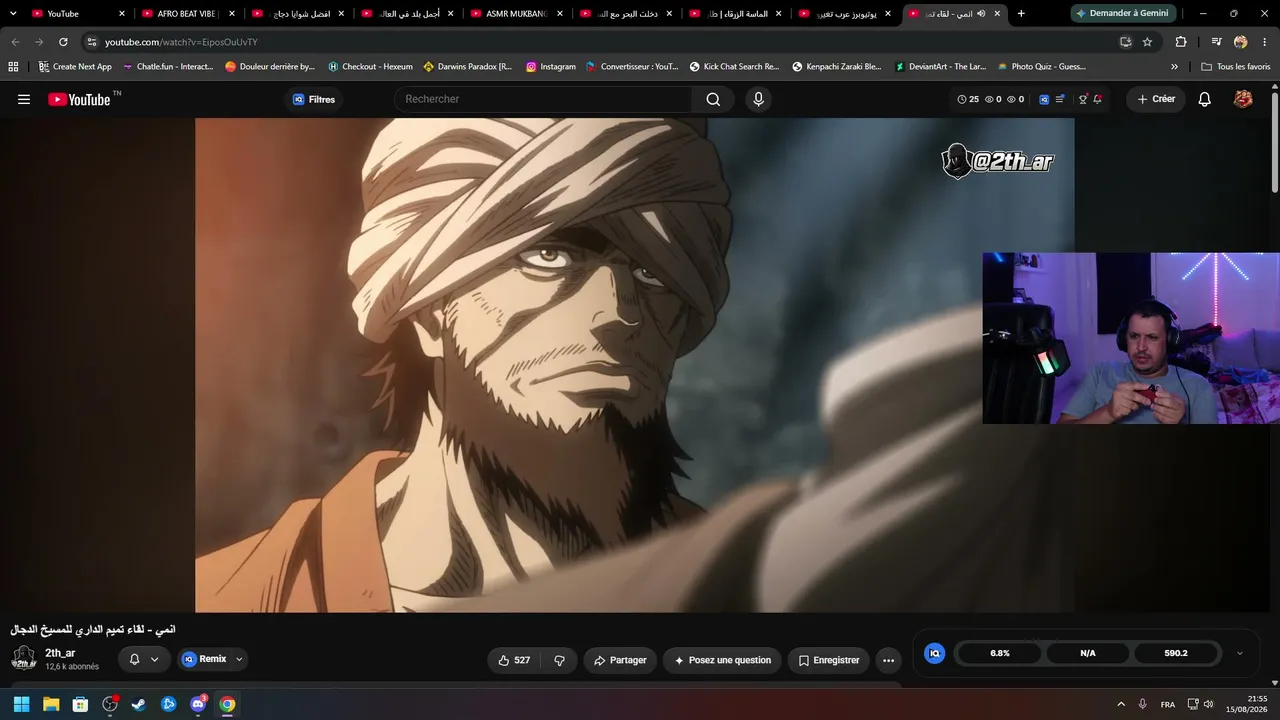
Task: Click the Créer button
Action: 1156,99
